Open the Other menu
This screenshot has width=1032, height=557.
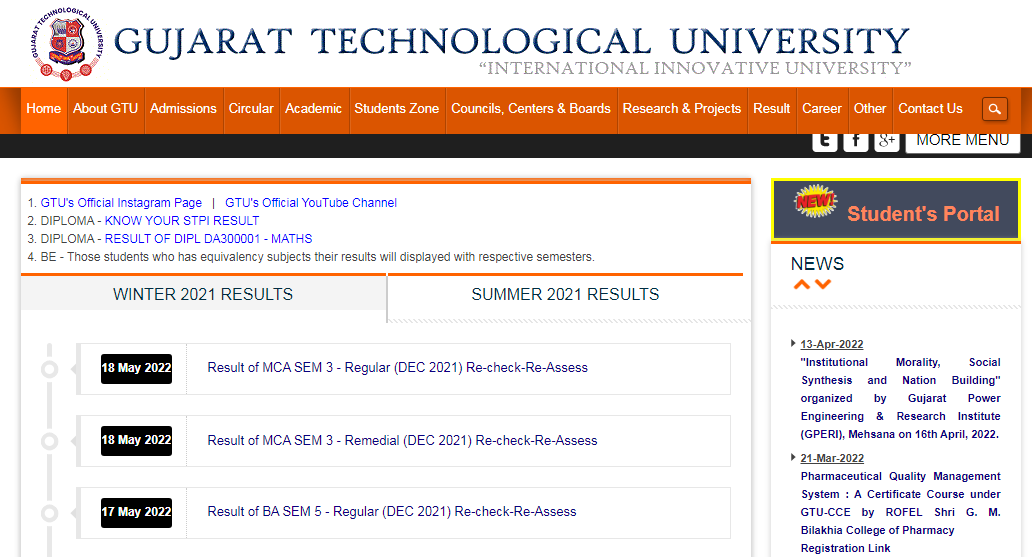tap(870, 109)
